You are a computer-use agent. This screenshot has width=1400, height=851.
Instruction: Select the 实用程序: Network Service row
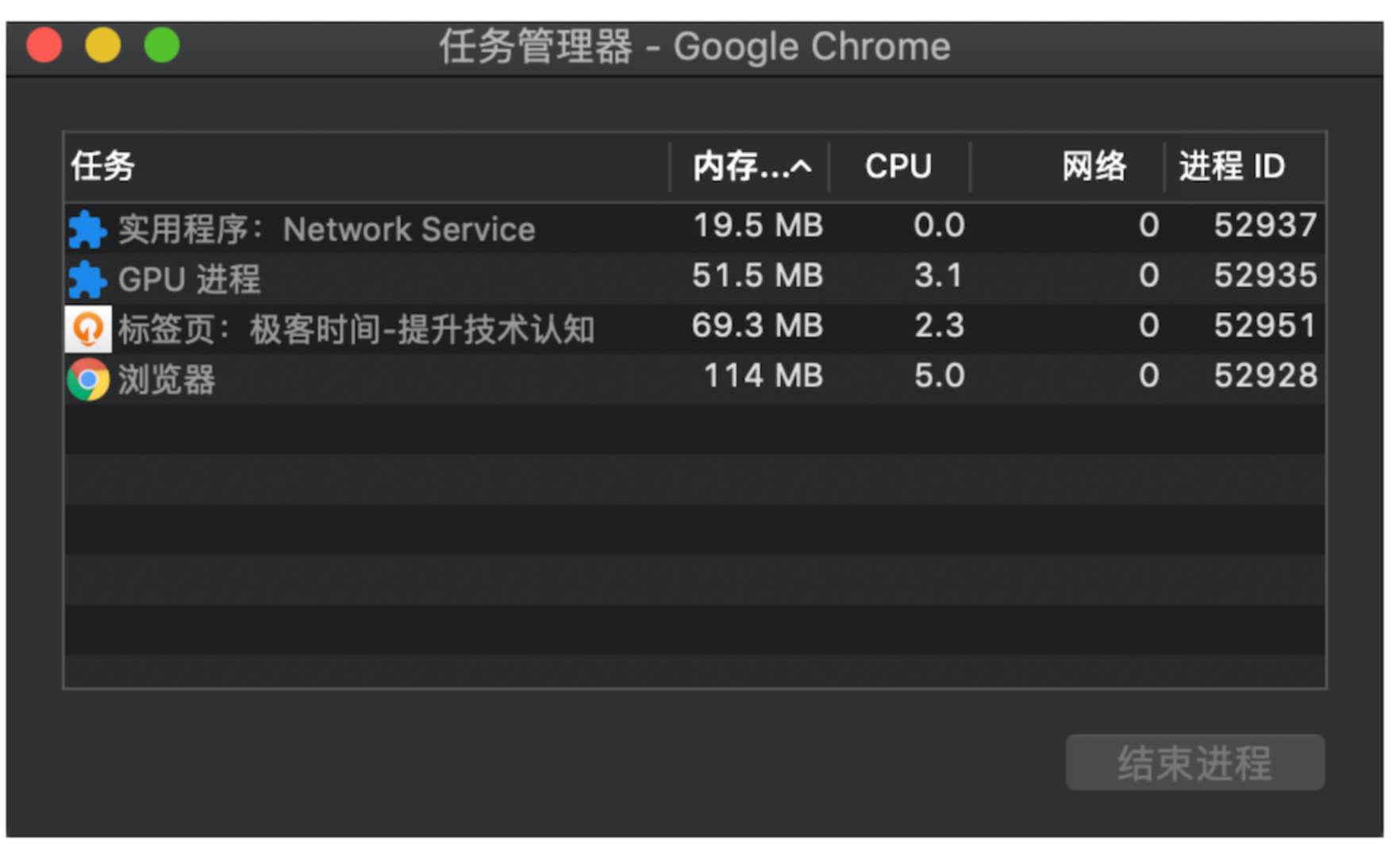[x=694, y=229]
